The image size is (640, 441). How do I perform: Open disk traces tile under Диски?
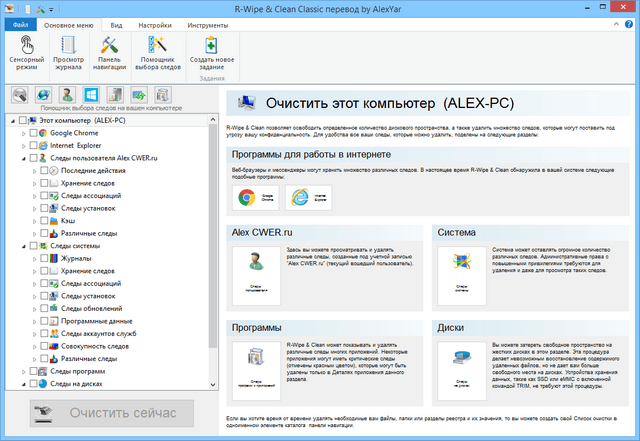[462, 371]
